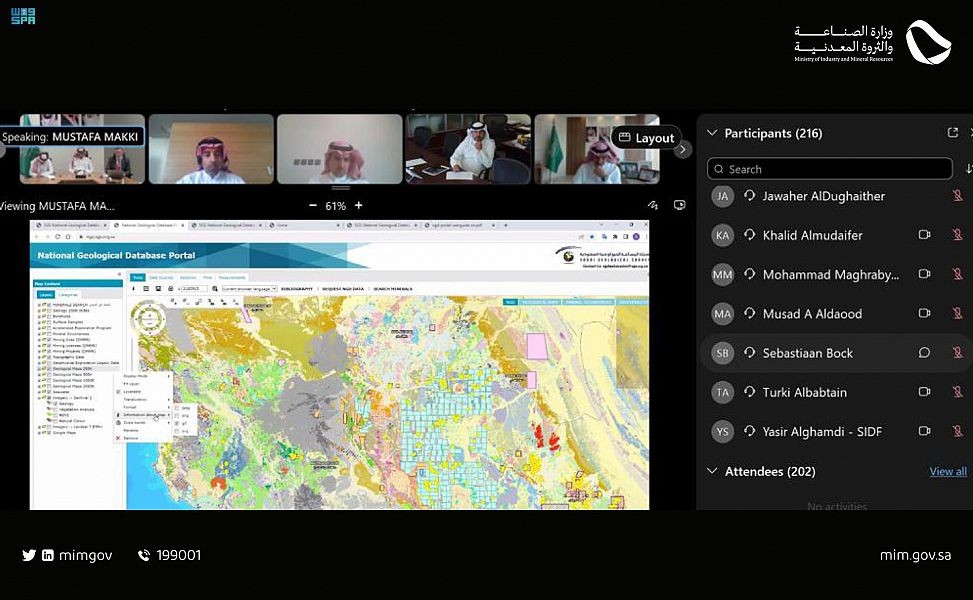Click the sort participants icon
Screen dimensions: 973x600
(x=968, y=169)
